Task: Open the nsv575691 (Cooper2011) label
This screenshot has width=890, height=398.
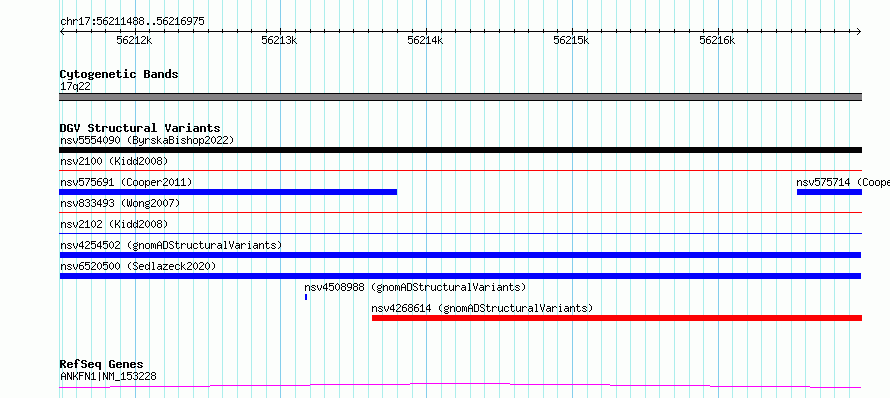Action: tap(126, 182)
